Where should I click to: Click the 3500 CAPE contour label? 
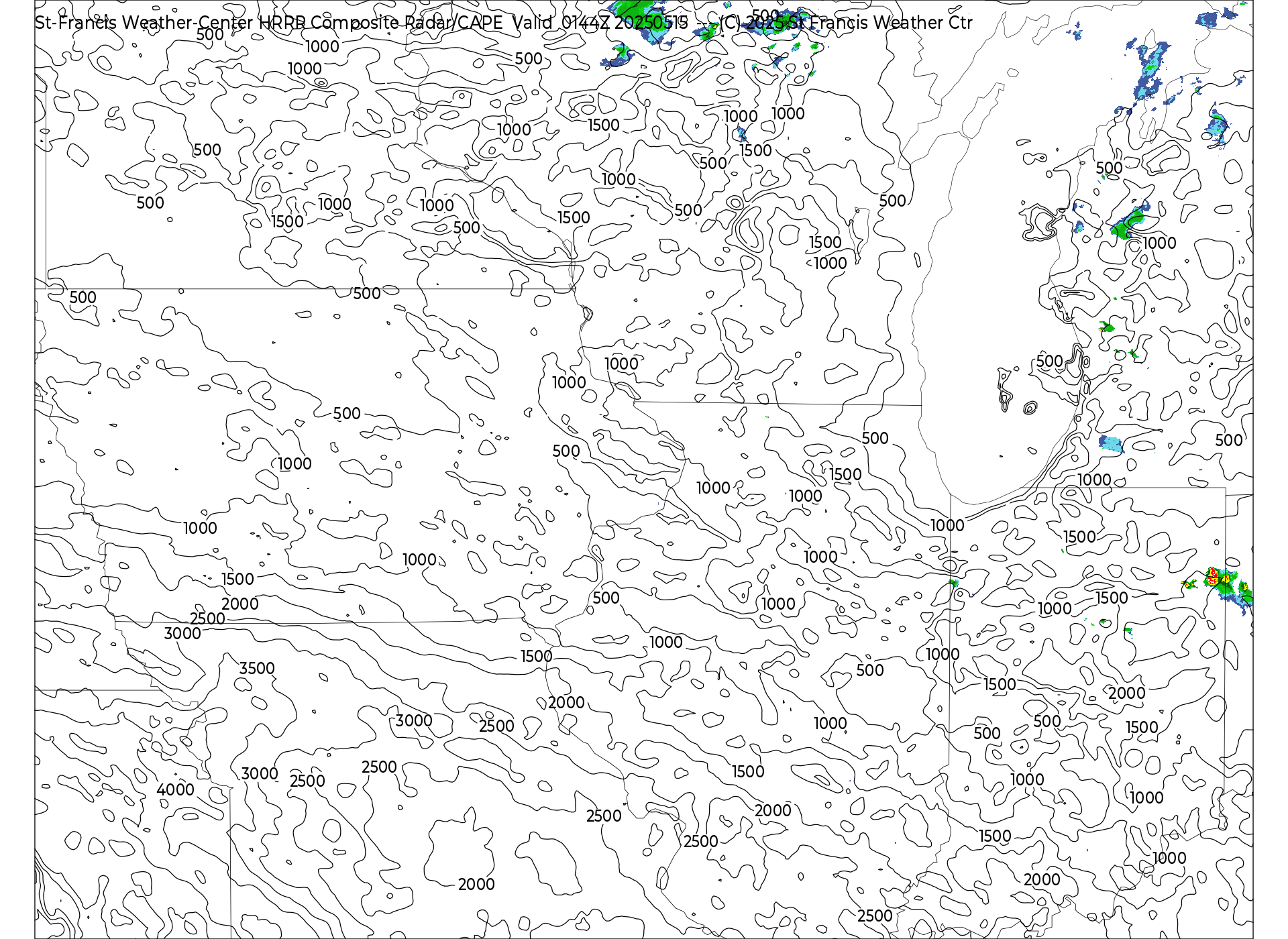[x=257, y=669]
